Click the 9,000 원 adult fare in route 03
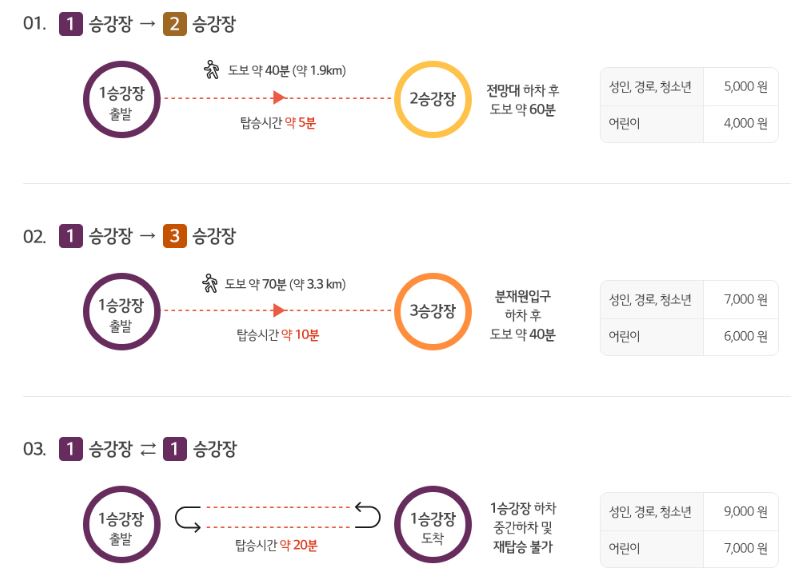Screen dimensions: 799x579 coord(745,511)
